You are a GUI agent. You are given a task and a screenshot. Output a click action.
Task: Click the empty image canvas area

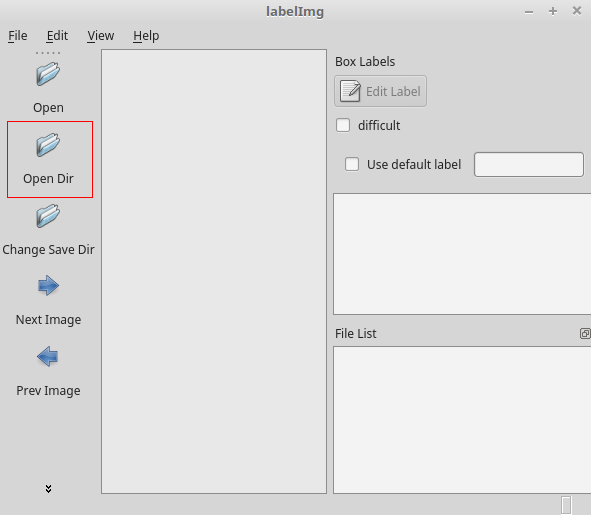click(214, 271)
